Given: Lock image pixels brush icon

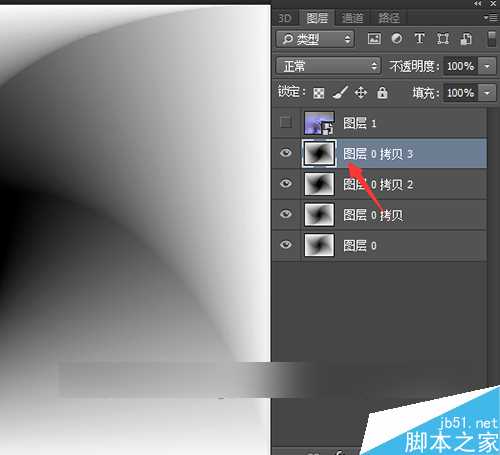Looking at the screenshot, I should click(x=340, y=93).
